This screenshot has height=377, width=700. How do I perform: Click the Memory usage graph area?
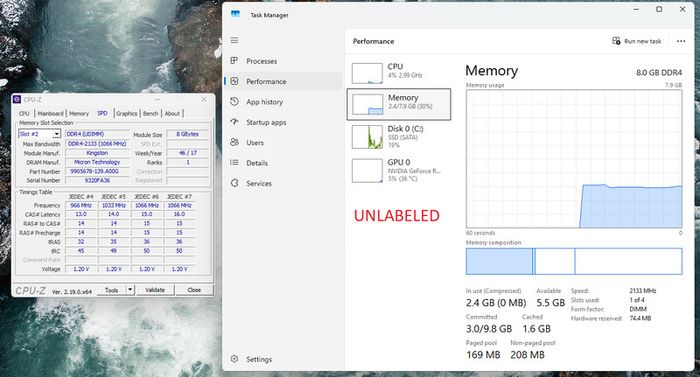click(574, 159)
